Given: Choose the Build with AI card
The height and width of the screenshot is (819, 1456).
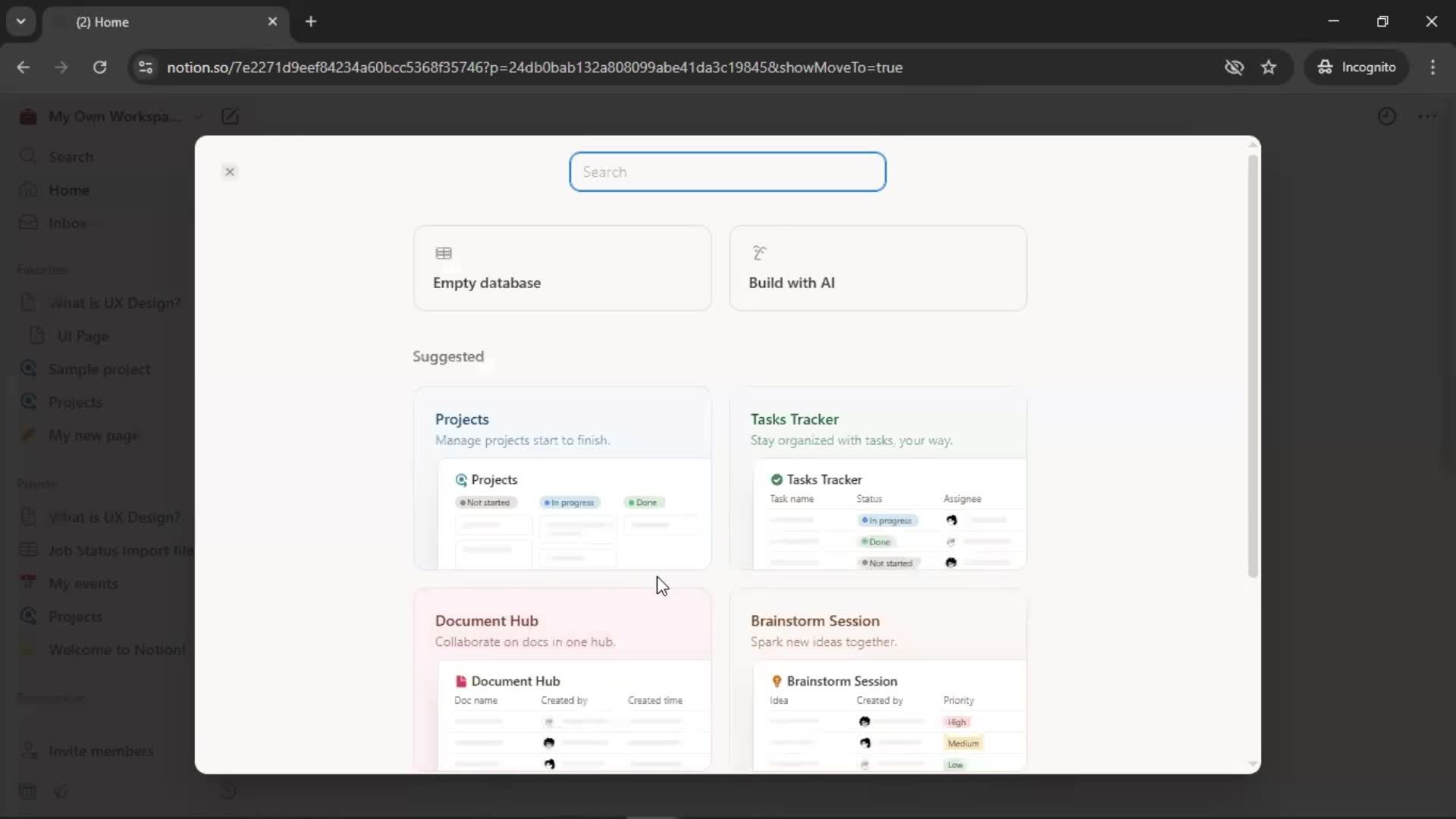Looking at the screenshot, I should tap(877, 268).
